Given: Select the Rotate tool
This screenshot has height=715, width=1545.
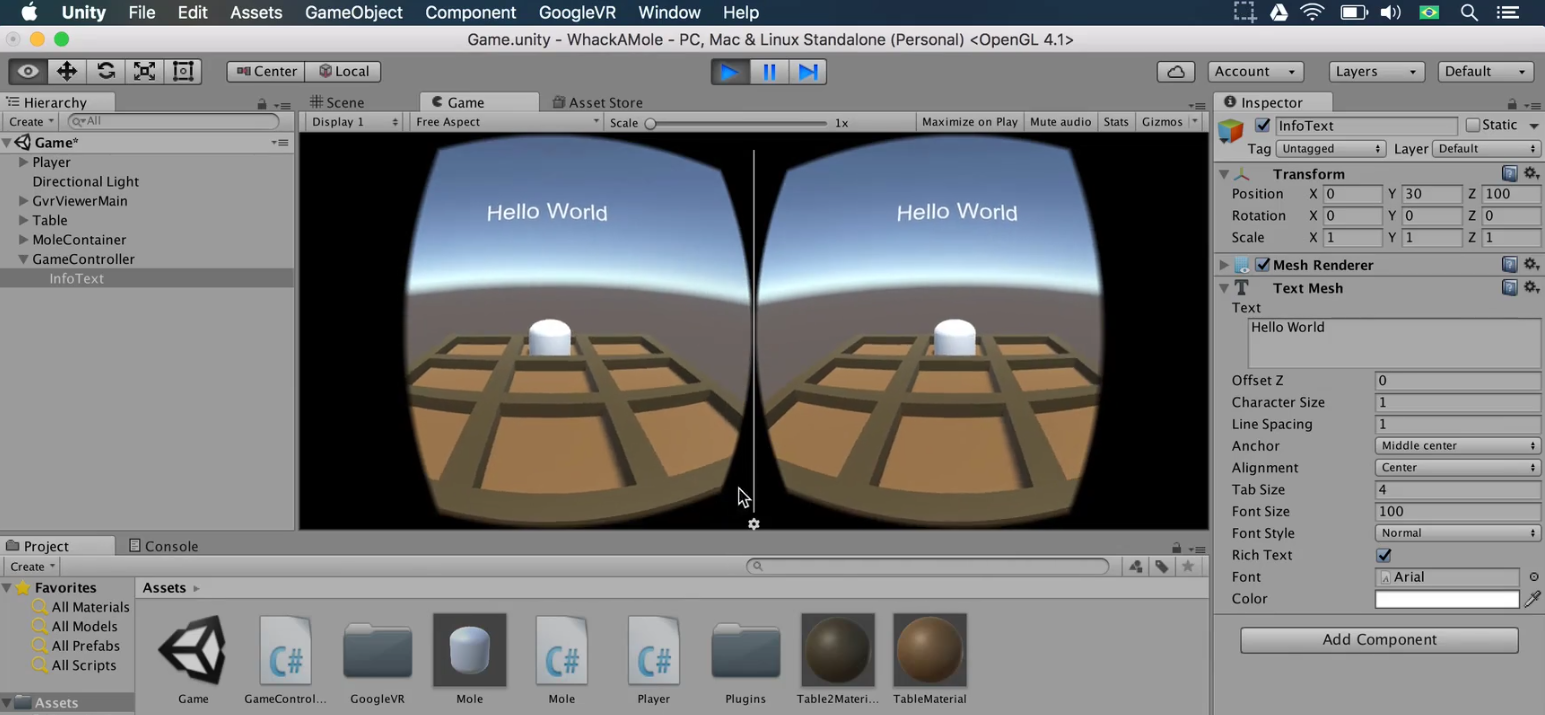Looking at the screenshot, I should (x=105, y=70).
